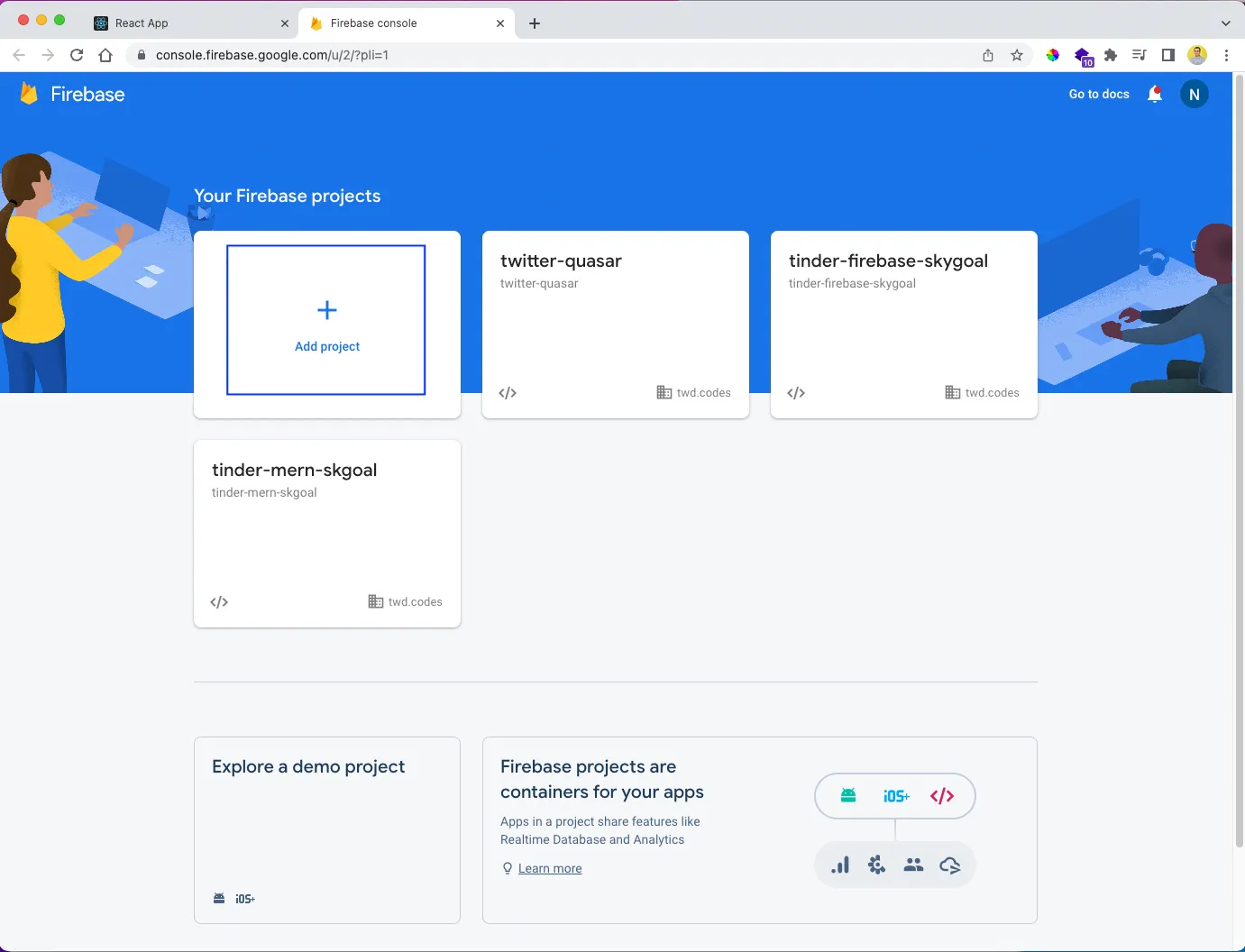Click Android icon in demo project card
Viewport: 1245px width, 952px height.
pos(219,898)
